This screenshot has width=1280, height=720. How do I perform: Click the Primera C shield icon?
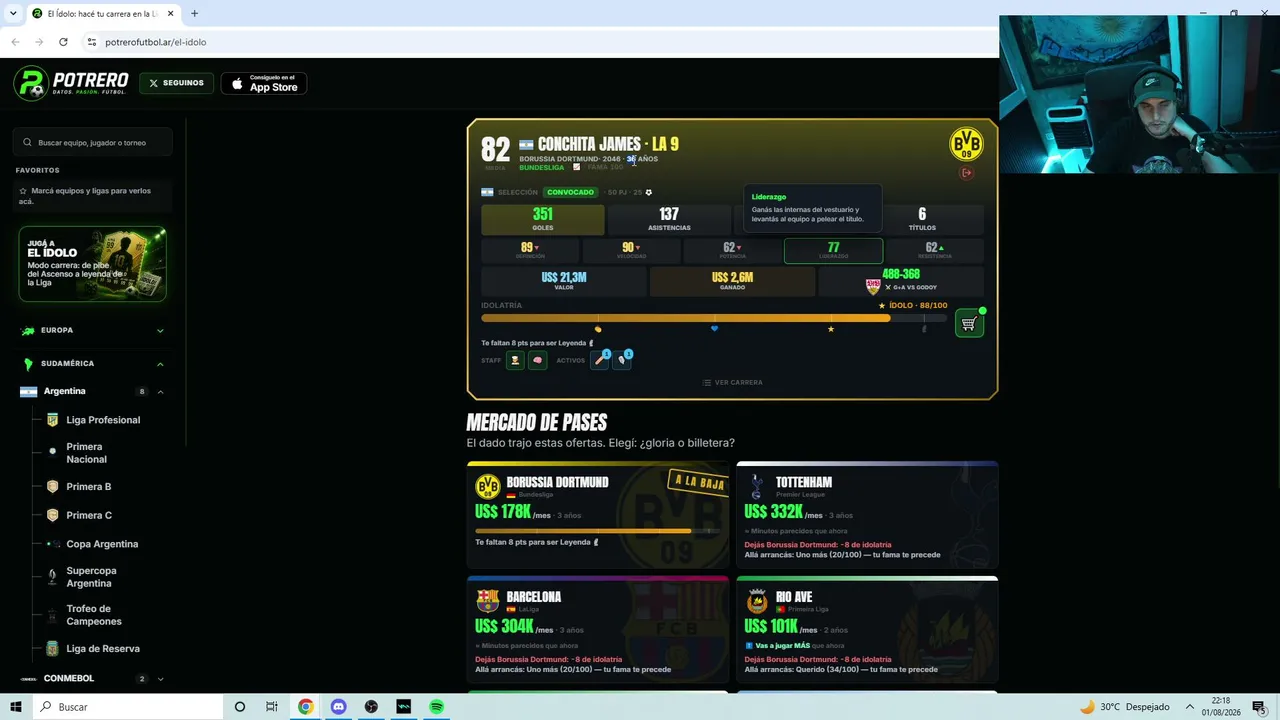[x=52, y=516]
